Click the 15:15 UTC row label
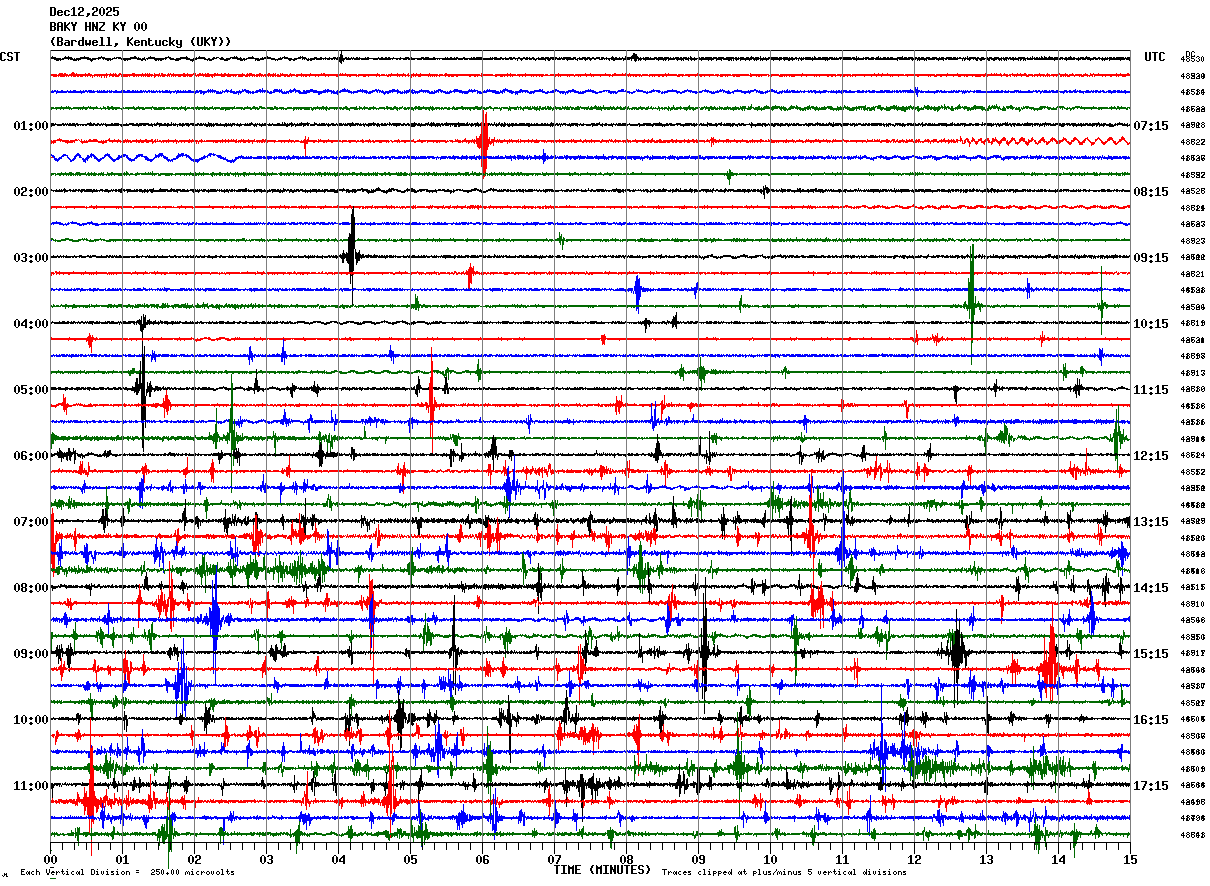Image resolution: width=1210 pixels, height=886 pixels. pos(1151,654)
